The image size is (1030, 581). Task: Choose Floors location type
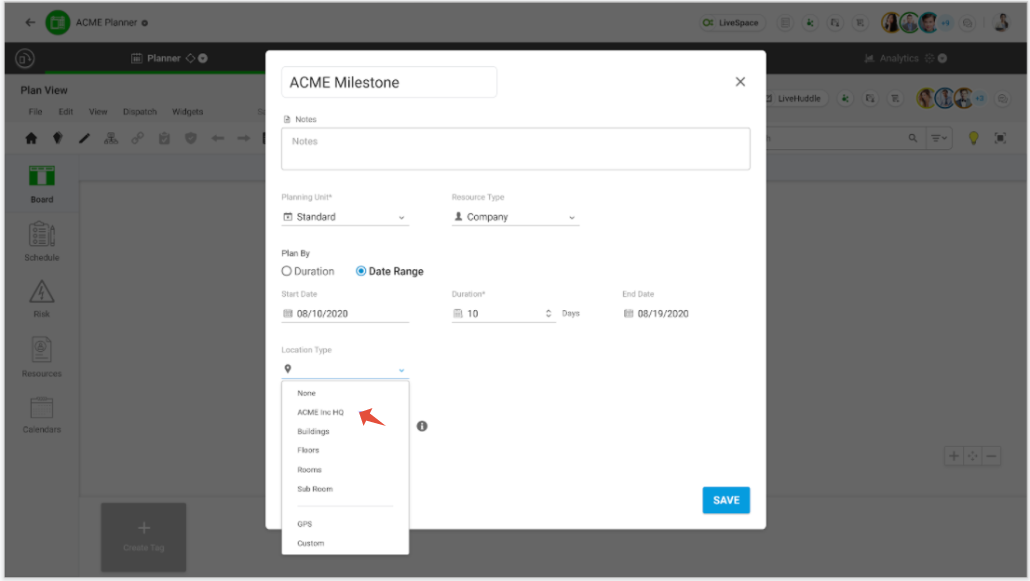click(308, 450)
